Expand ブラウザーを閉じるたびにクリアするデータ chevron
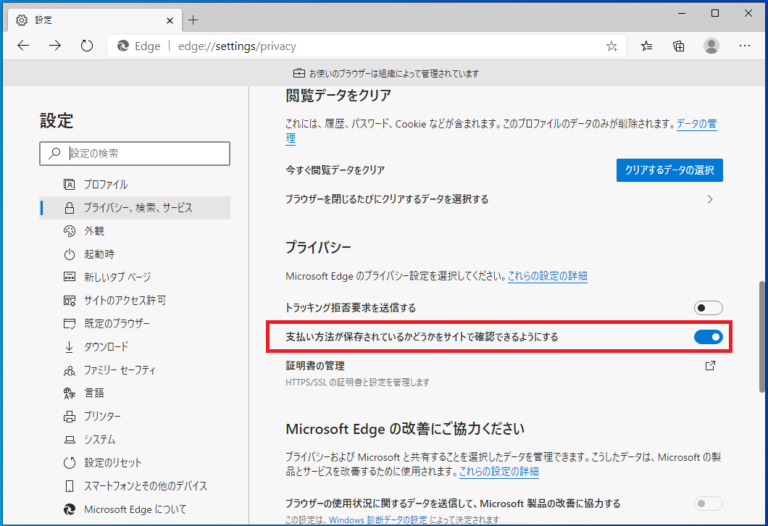The width and height of the screenshot is (768, 526). (710, 199)
